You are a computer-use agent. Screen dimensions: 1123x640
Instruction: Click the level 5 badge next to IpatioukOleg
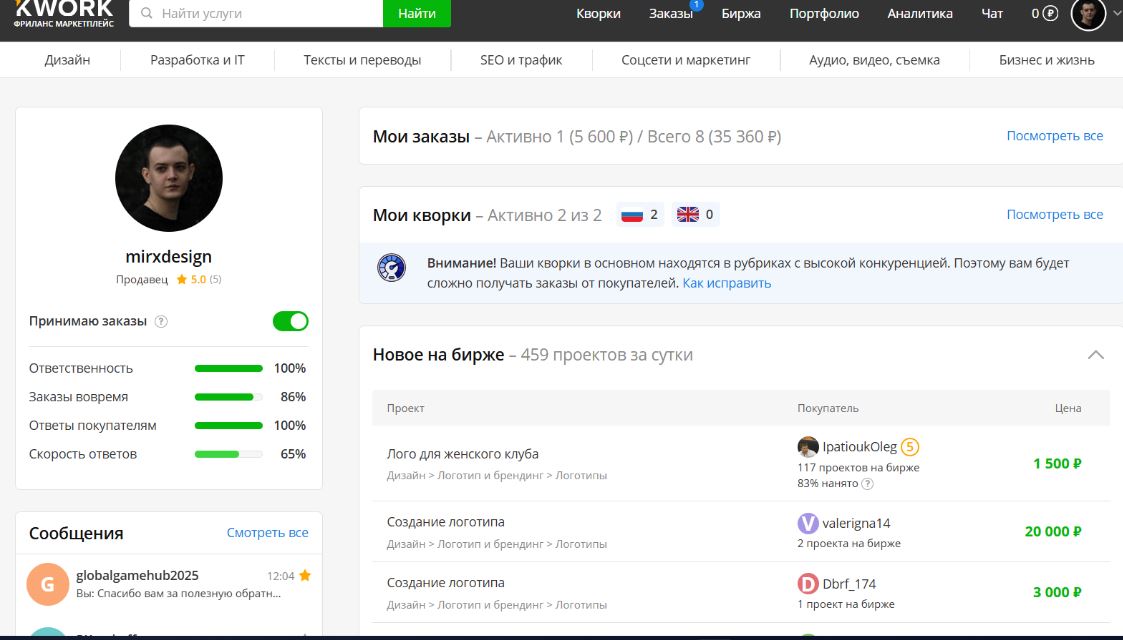[x=910, y=447]
